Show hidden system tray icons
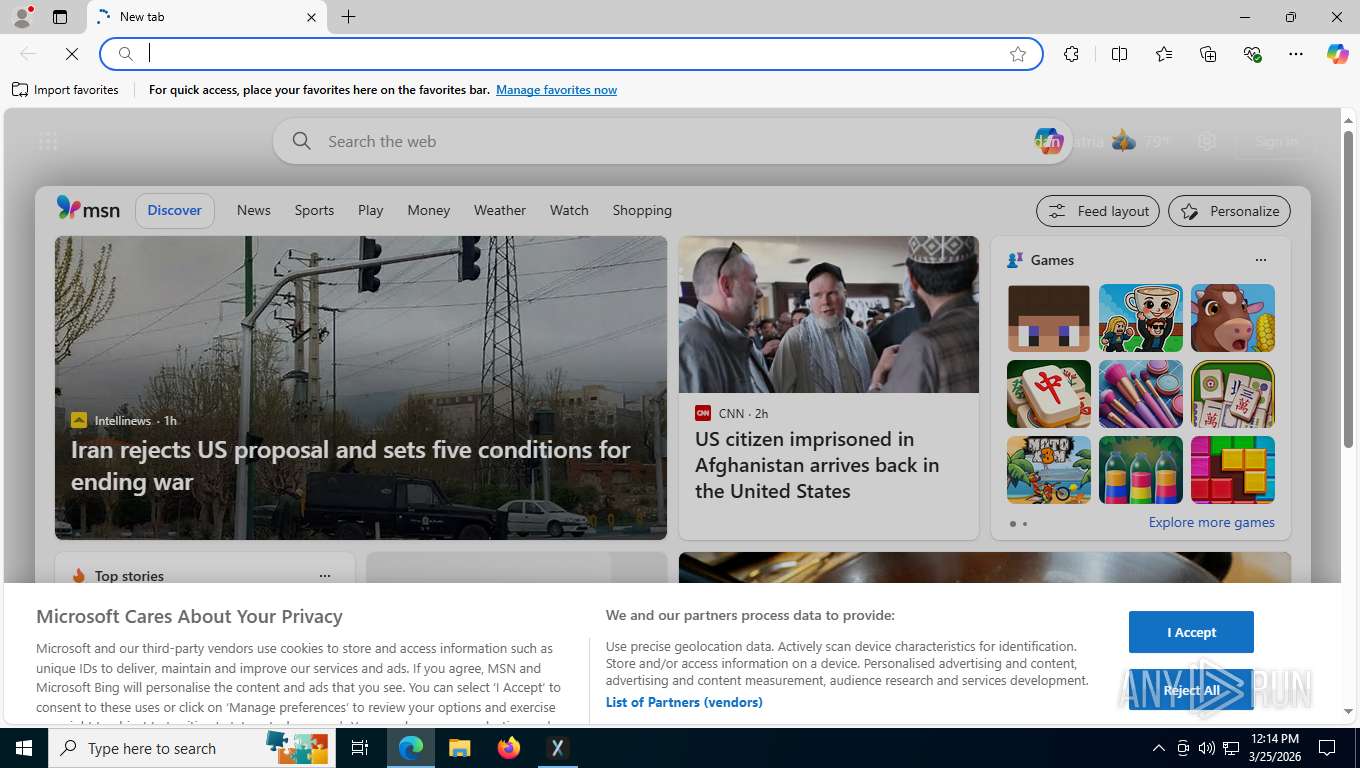 point(1159,748)
